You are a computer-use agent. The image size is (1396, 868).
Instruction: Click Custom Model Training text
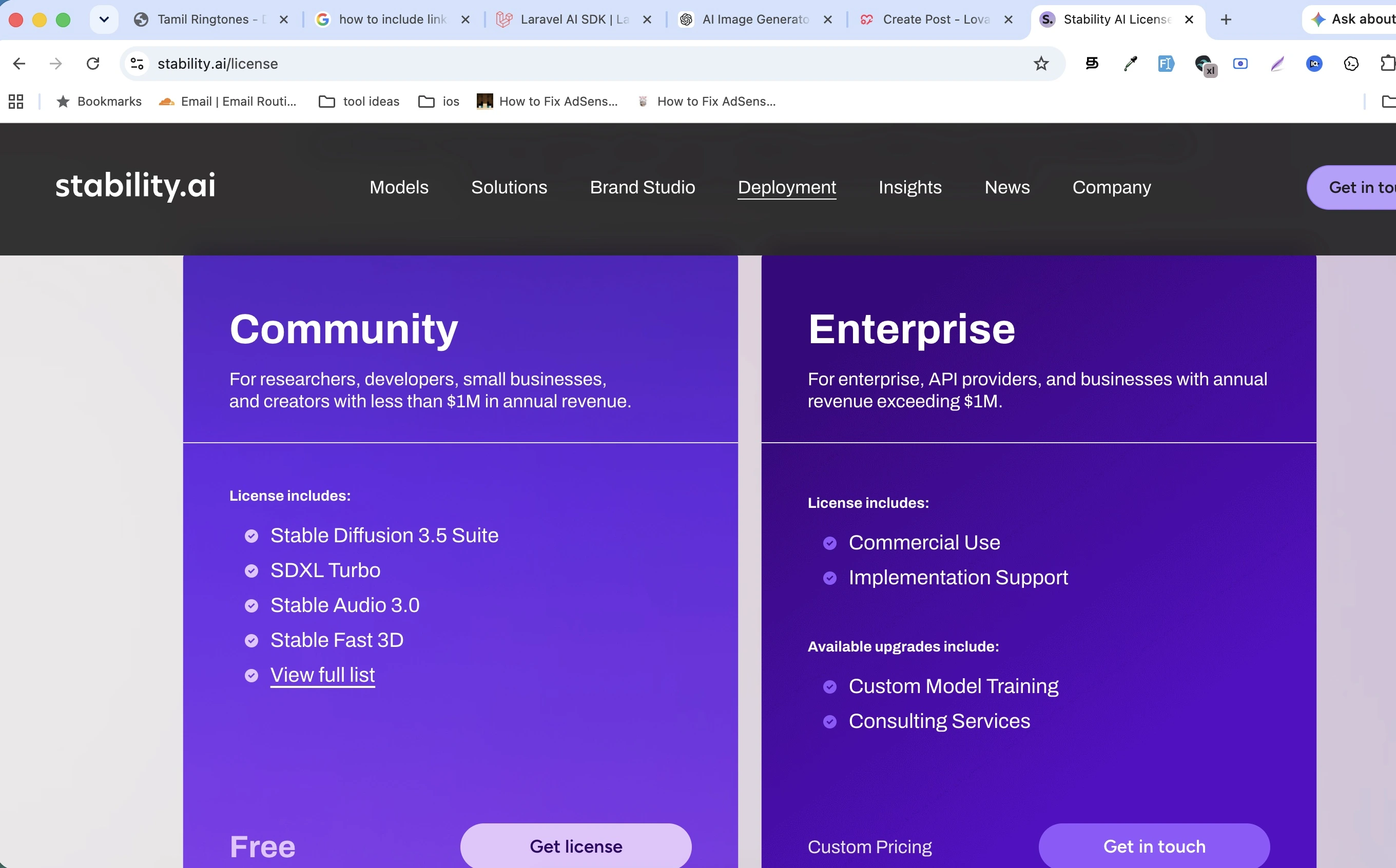pos(953,686)
